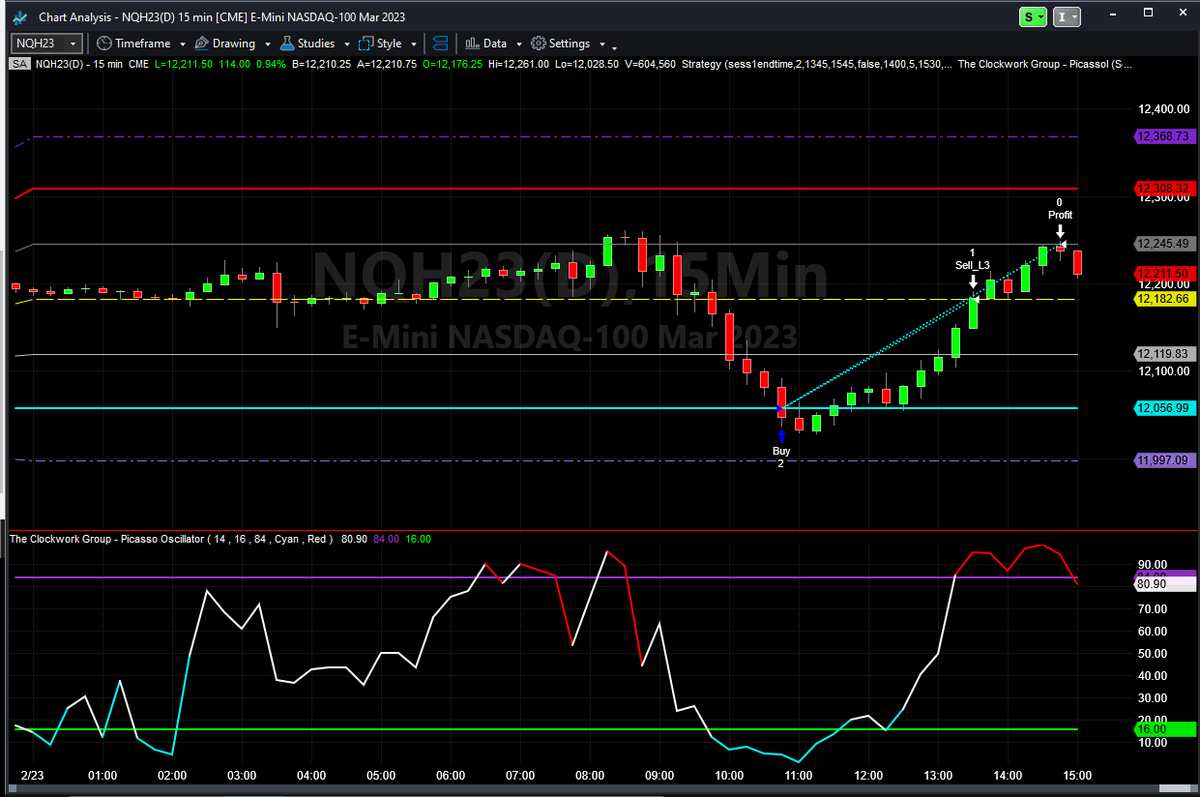Click the dropdown arrow next to Settings
The width and height of the screenshot is (1200, 797).
(x=601, y=45)
